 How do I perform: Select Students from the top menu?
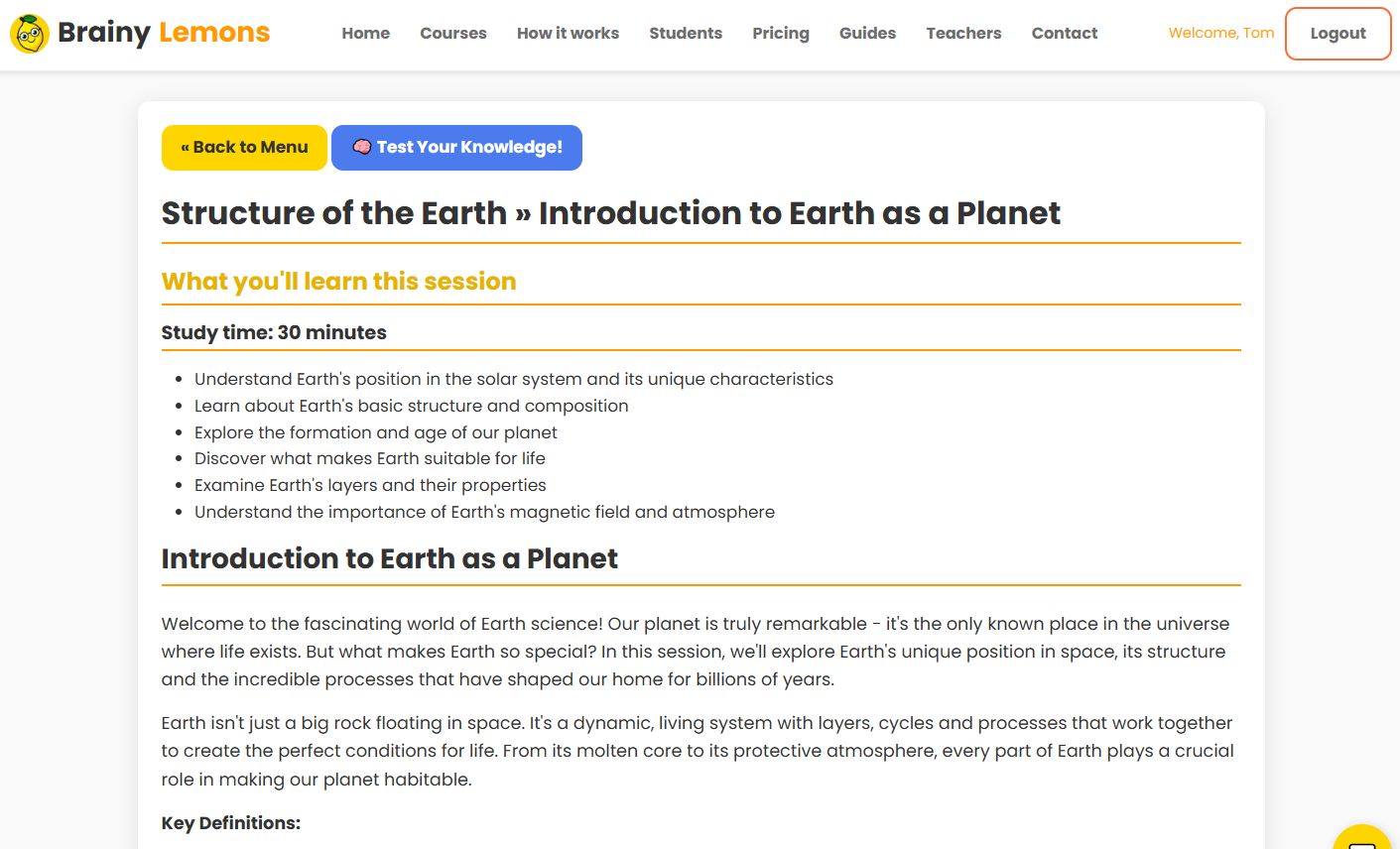pos(685,33)
